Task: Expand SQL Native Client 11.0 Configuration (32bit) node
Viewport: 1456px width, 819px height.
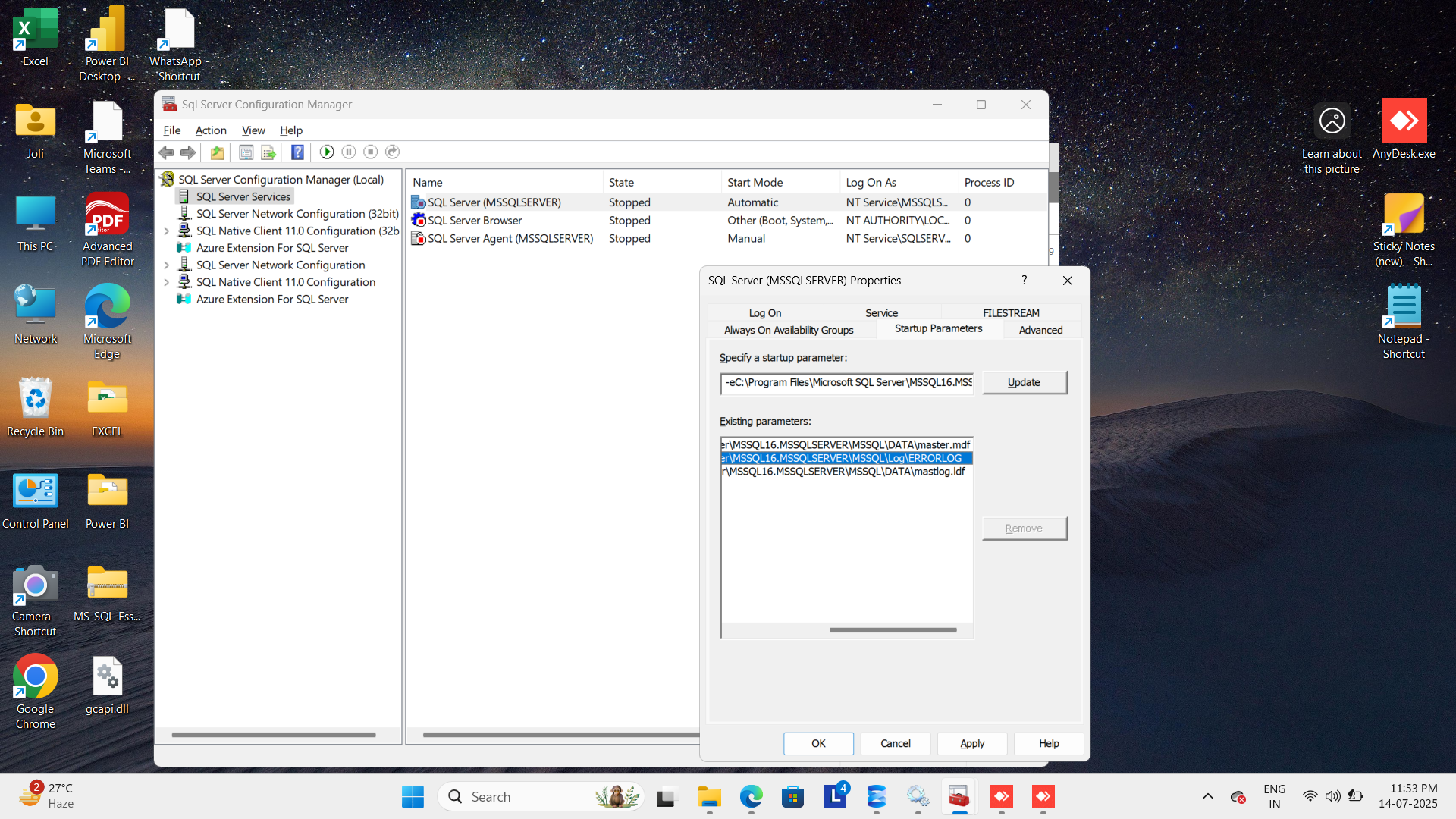Action: click(167, 231)
